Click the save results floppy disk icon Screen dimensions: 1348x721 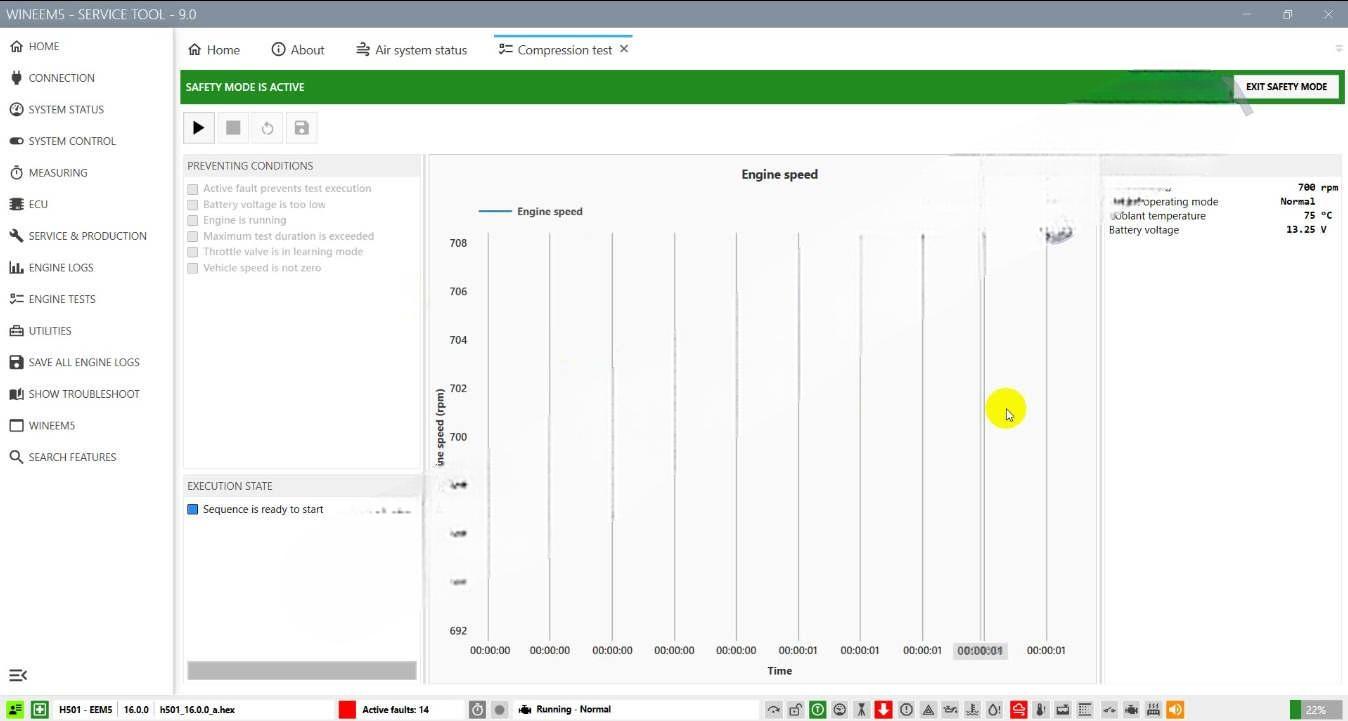pyautogui.click(x=301, y=128)
